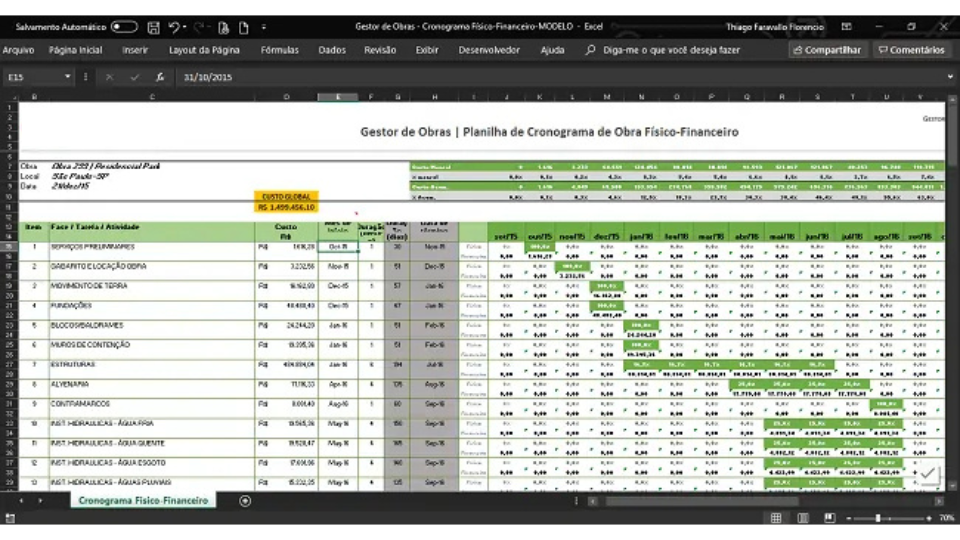This screenshot has width=960, height=540.
Task: Open the Name Box dropdown arrow
Action: tap(68, 77)
